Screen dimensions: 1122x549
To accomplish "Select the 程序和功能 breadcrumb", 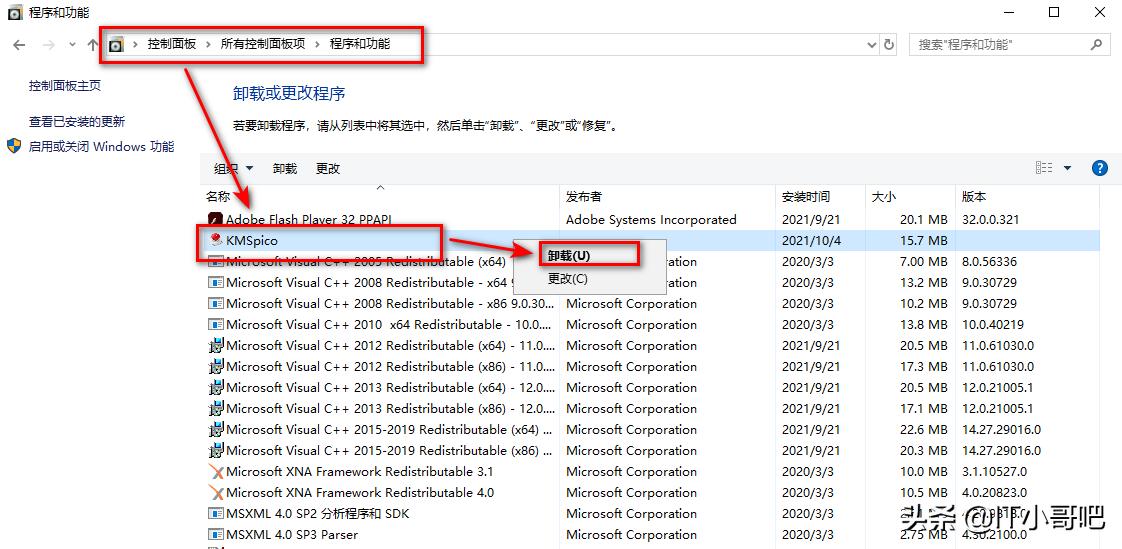I will (x=360, y=44).
